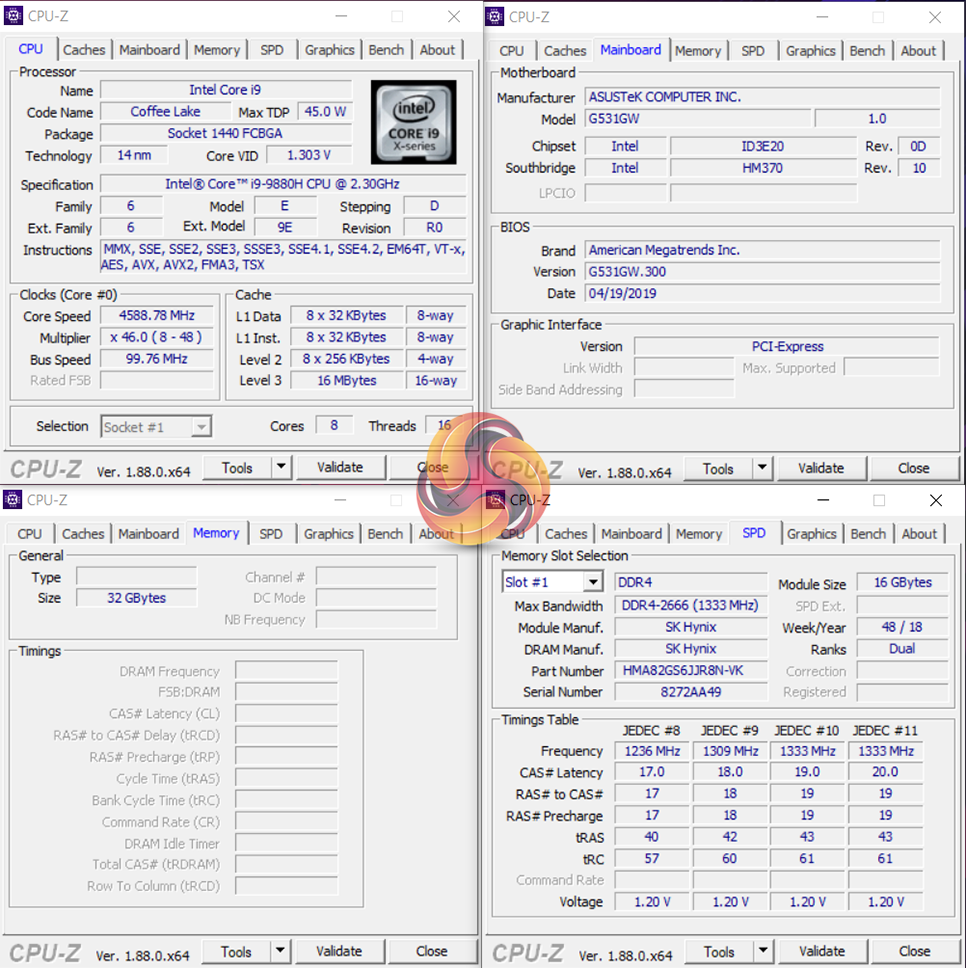
Task: Open the Mainboard tab in the CPU window
Action: (x=150, y=50)
